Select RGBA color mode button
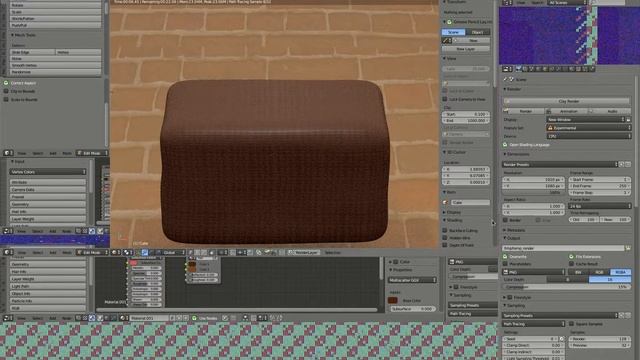This screenshot has width=640, height=360. (620, 272)
